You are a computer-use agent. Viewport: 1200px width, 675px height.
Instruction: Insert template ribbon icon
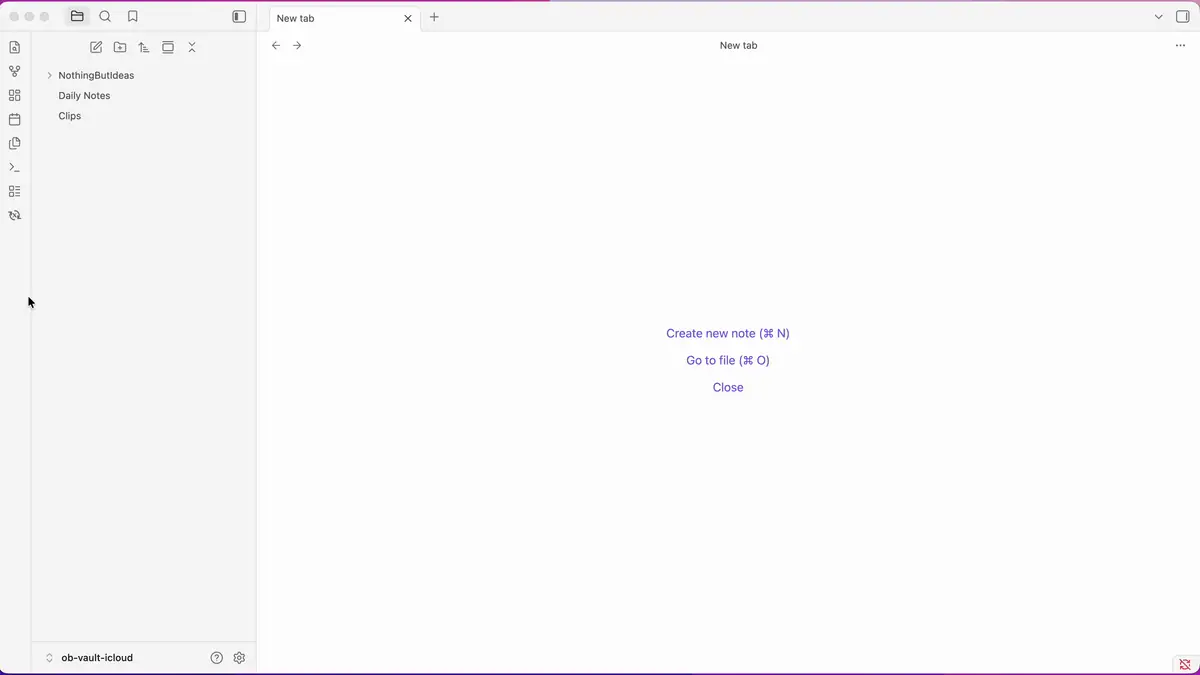pyautogui.click(x=14, y=143)
